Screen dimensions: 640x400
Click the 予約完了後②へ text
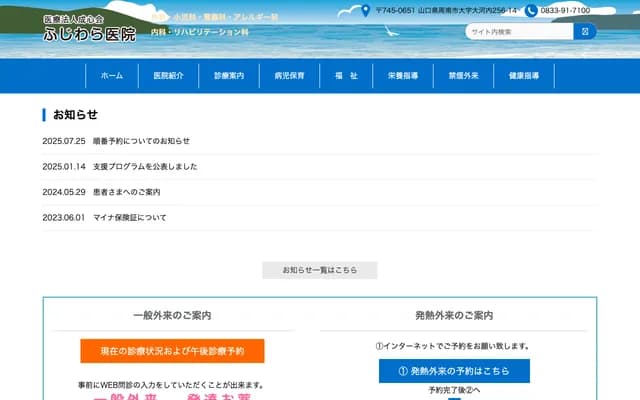[454, 390]
